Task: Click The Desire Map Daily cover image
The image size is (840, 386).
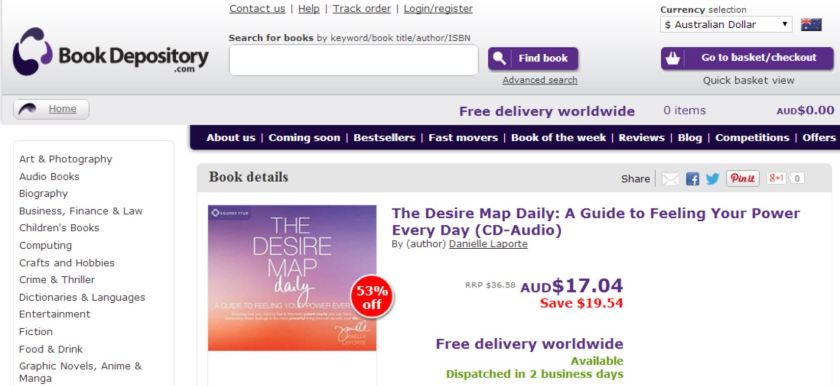Action: point(292,278)
